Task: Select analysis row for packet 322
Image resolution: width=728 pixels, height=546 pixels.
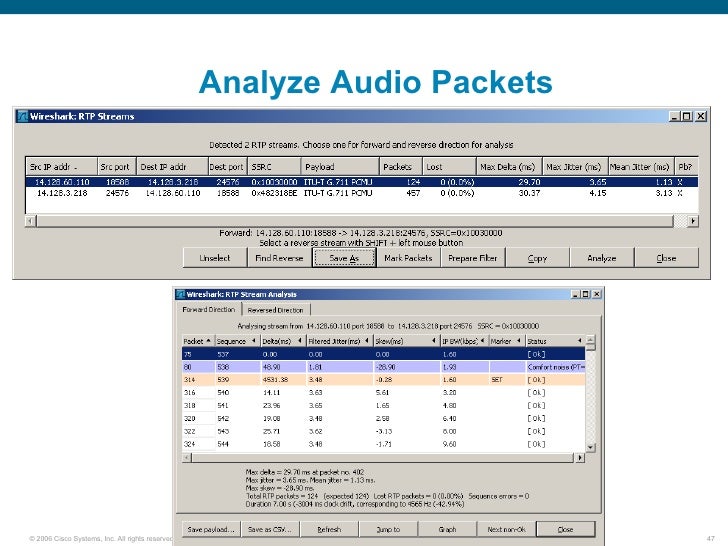Action: pos(384,431)
